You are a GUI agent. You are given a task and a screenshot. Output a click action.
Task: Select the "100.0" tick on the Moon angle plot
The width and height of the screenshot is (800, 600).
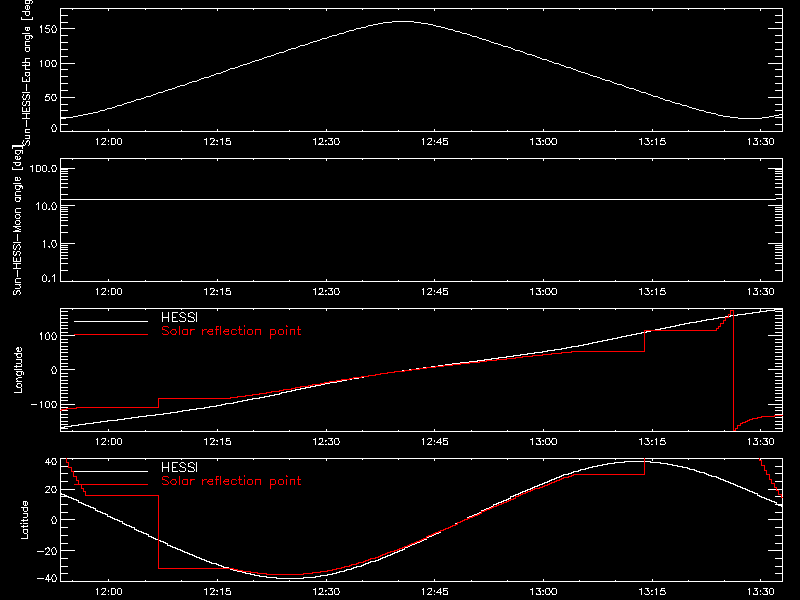click(x=43, y=169)
